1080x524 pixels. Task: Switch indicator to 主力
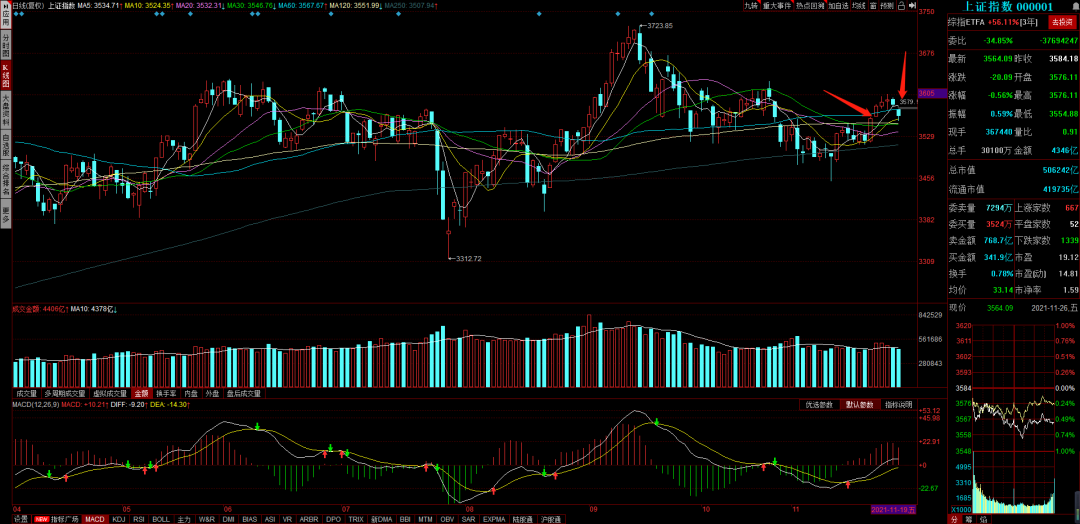click(185, 518)
